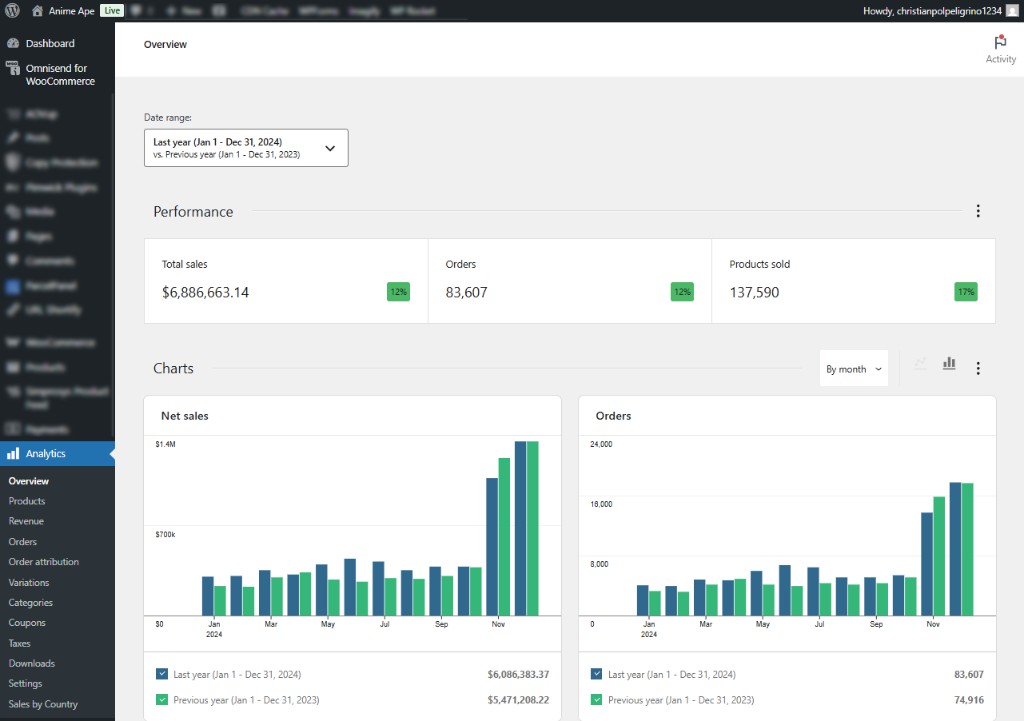
Task: Expand the By month interval dropdown
Action: click(854, 368)
